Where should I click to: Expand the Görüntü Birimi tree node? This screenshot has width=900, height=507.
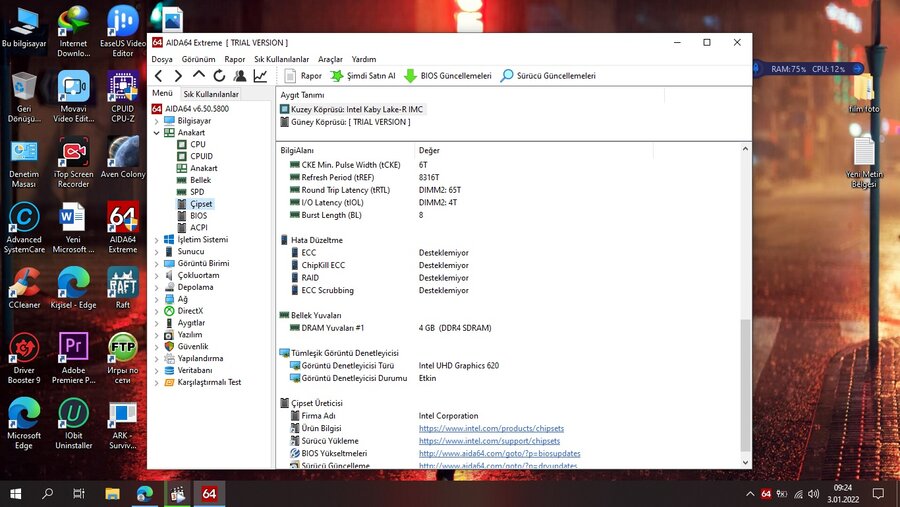pyautogui.click(x=157, y=264)
